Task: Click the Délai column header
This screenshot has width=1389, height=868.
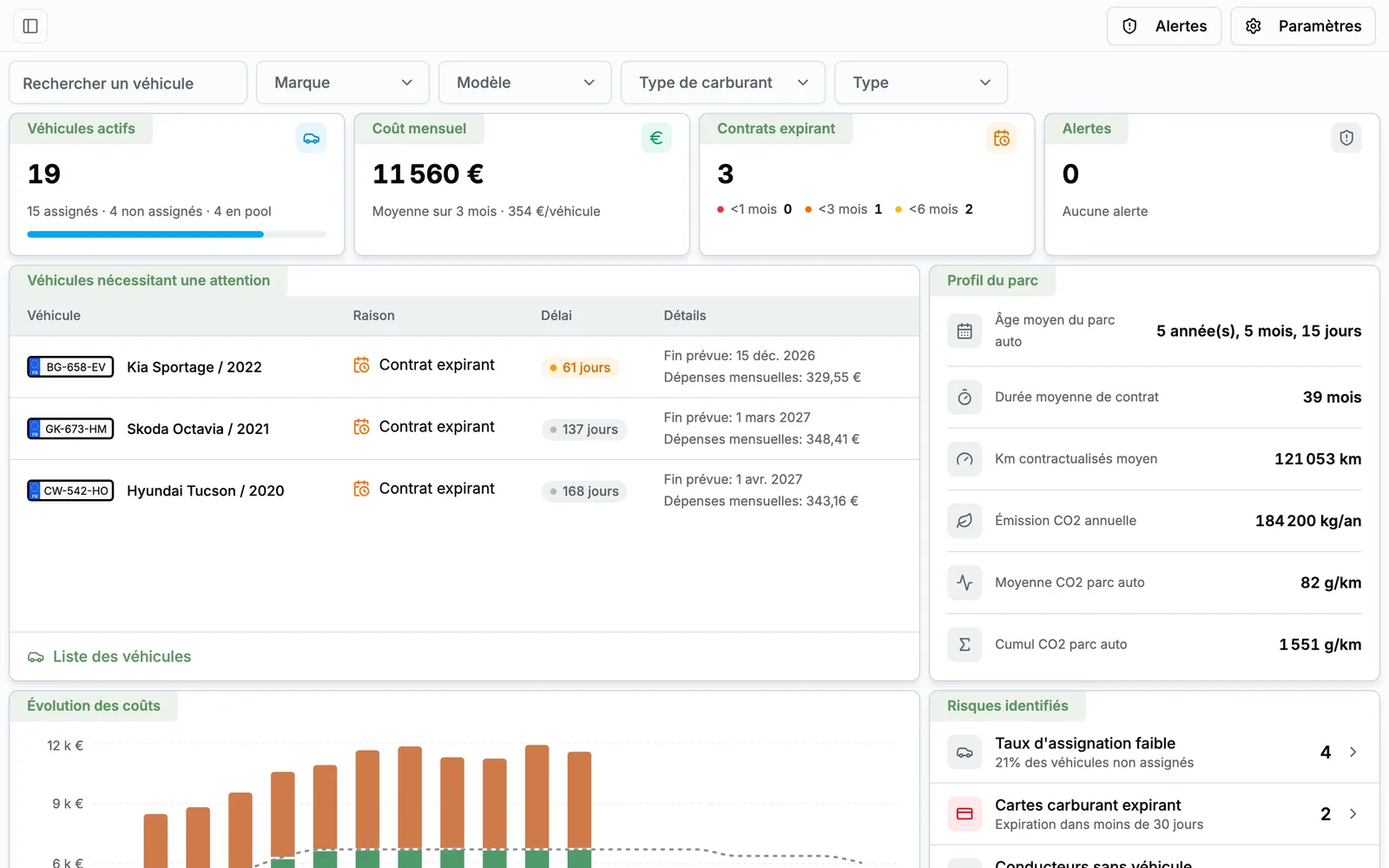Action: pos(556,316)
